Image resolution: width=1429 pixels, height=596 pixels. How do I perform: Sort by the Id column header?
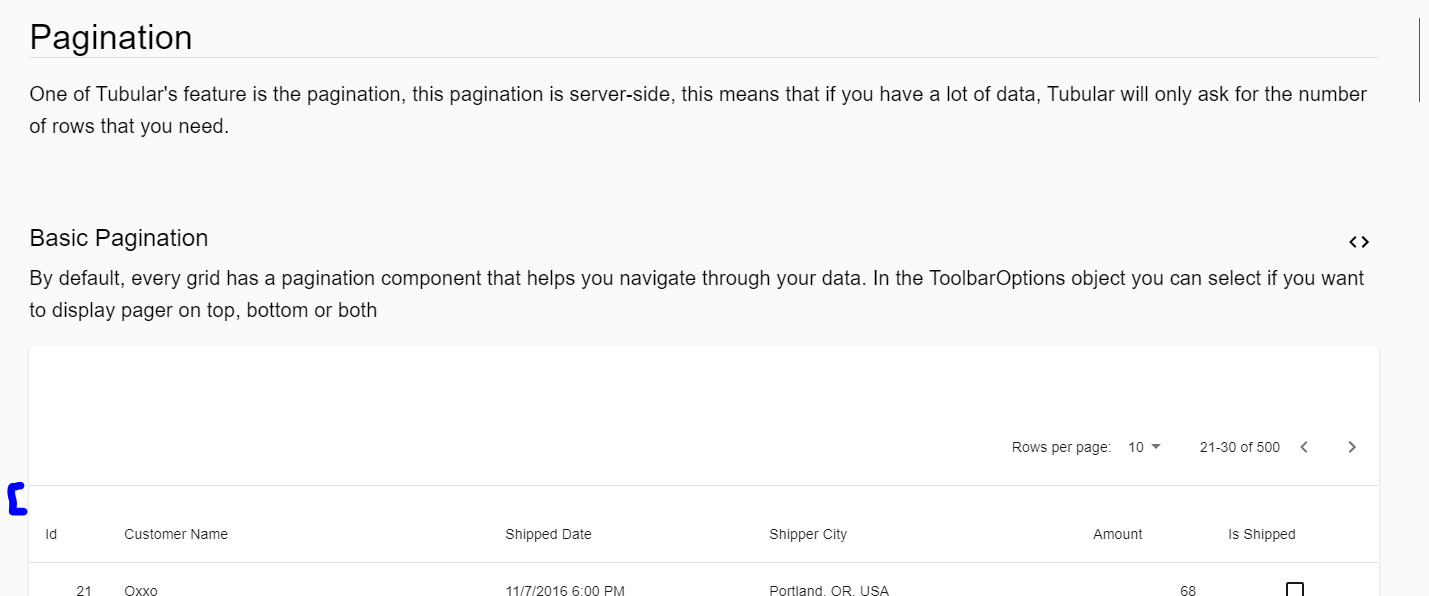[50, 534]
